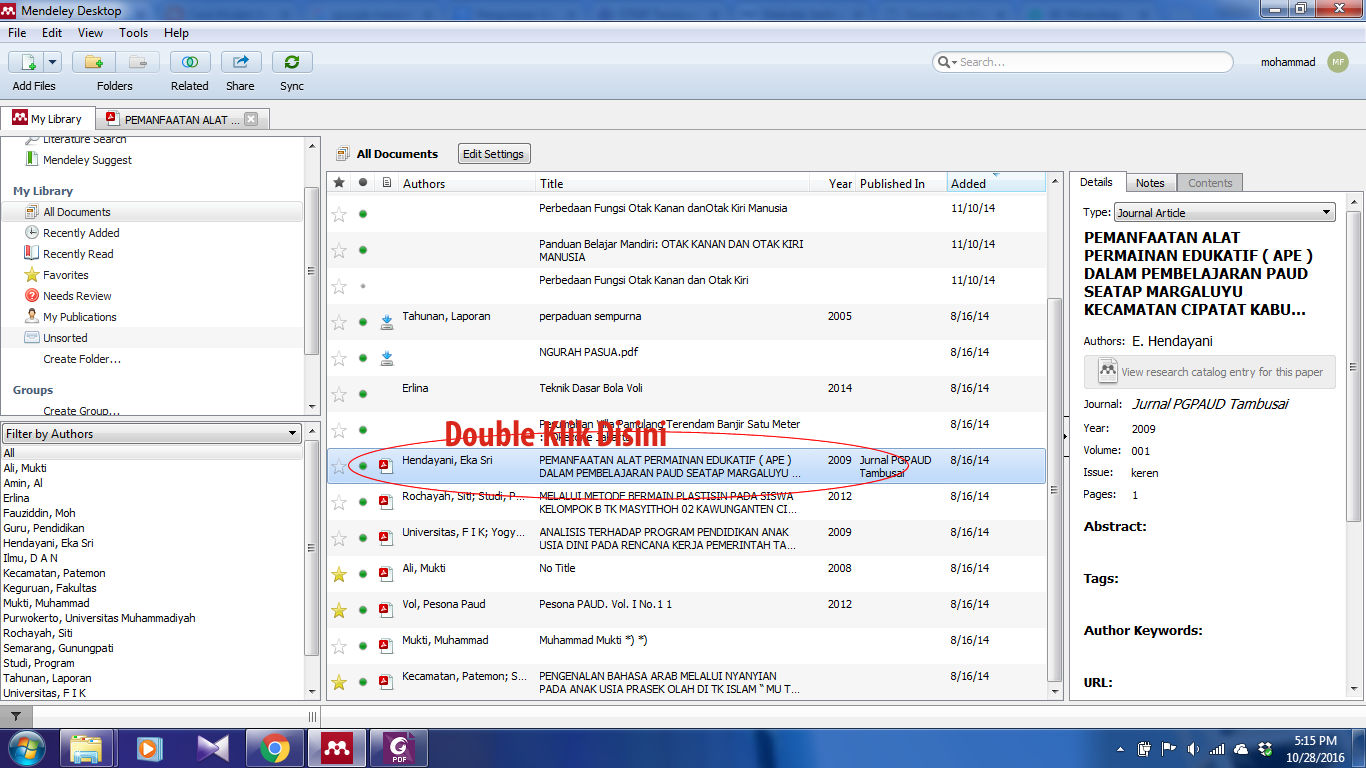The width and height of the screenshot is (1366, 768).
Task: Click the mohammad user avatar icon
Action: click(x=1338, y=62)
